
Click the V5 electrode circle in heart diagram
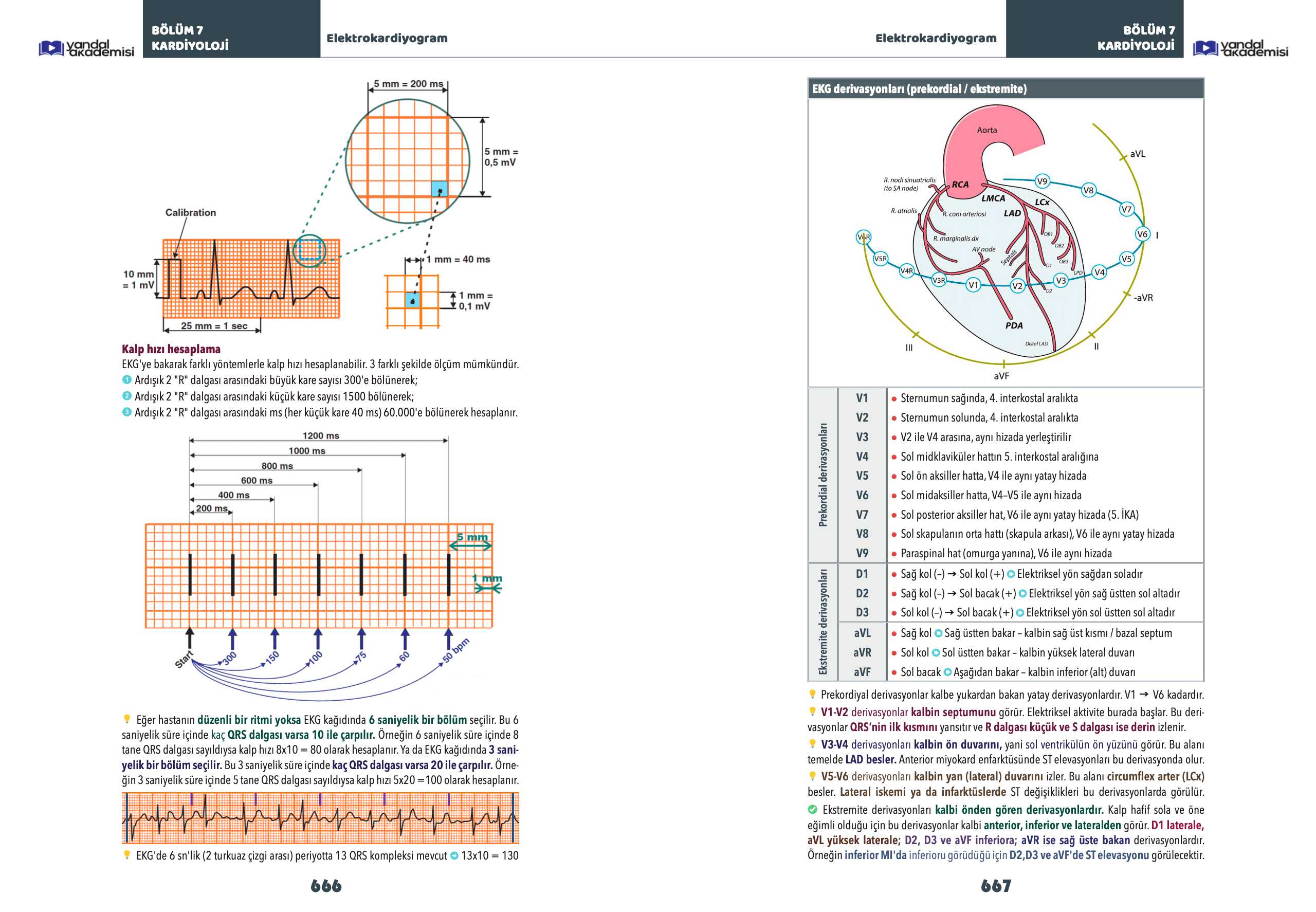point(1126,259)
